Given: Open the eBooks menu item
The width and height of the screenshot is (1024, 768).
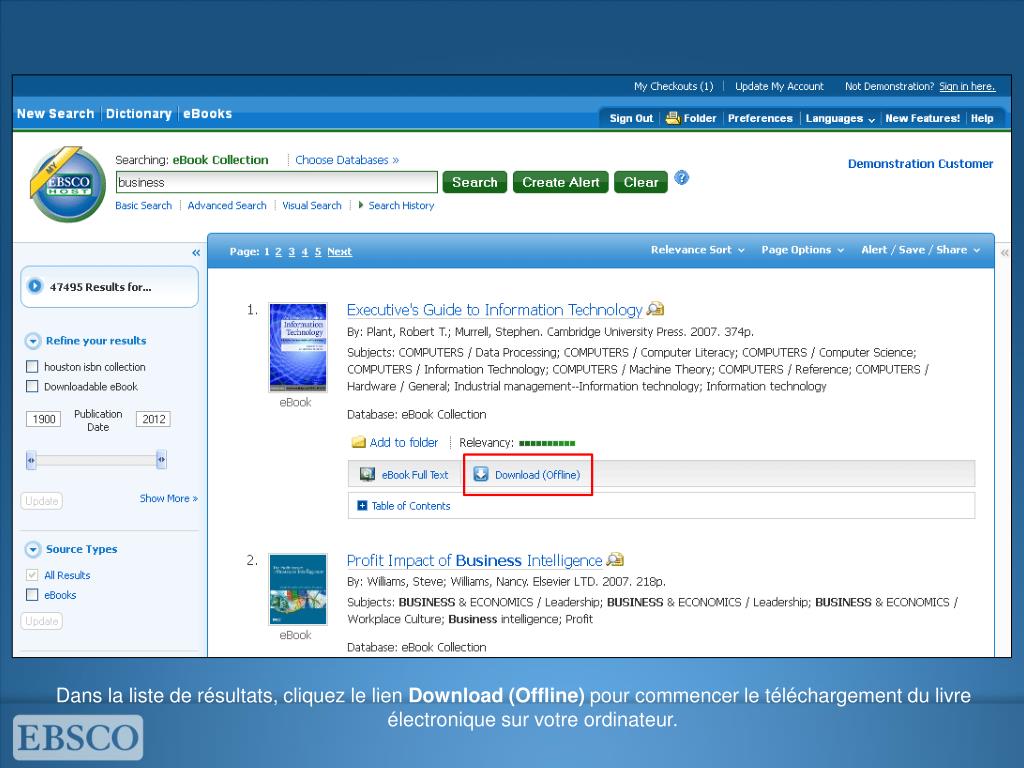Looking at the screenshot, I should tap(207, 114).
